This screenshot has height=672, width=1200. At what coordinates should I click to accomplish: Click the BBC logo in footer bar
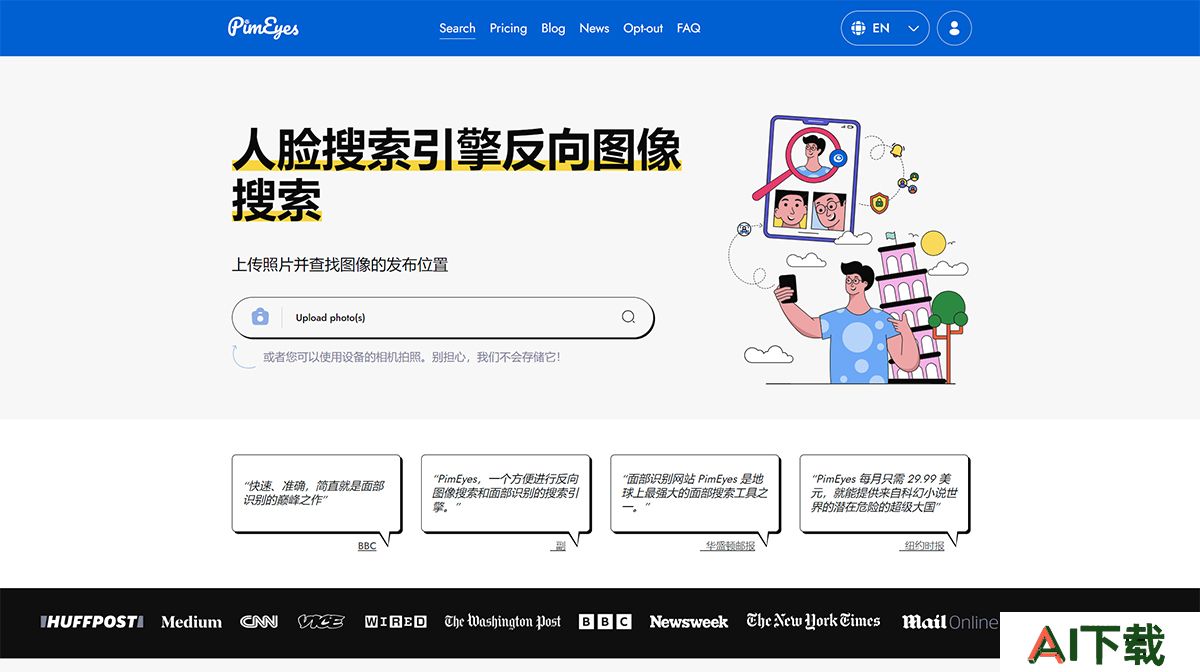tap(605, 622)
